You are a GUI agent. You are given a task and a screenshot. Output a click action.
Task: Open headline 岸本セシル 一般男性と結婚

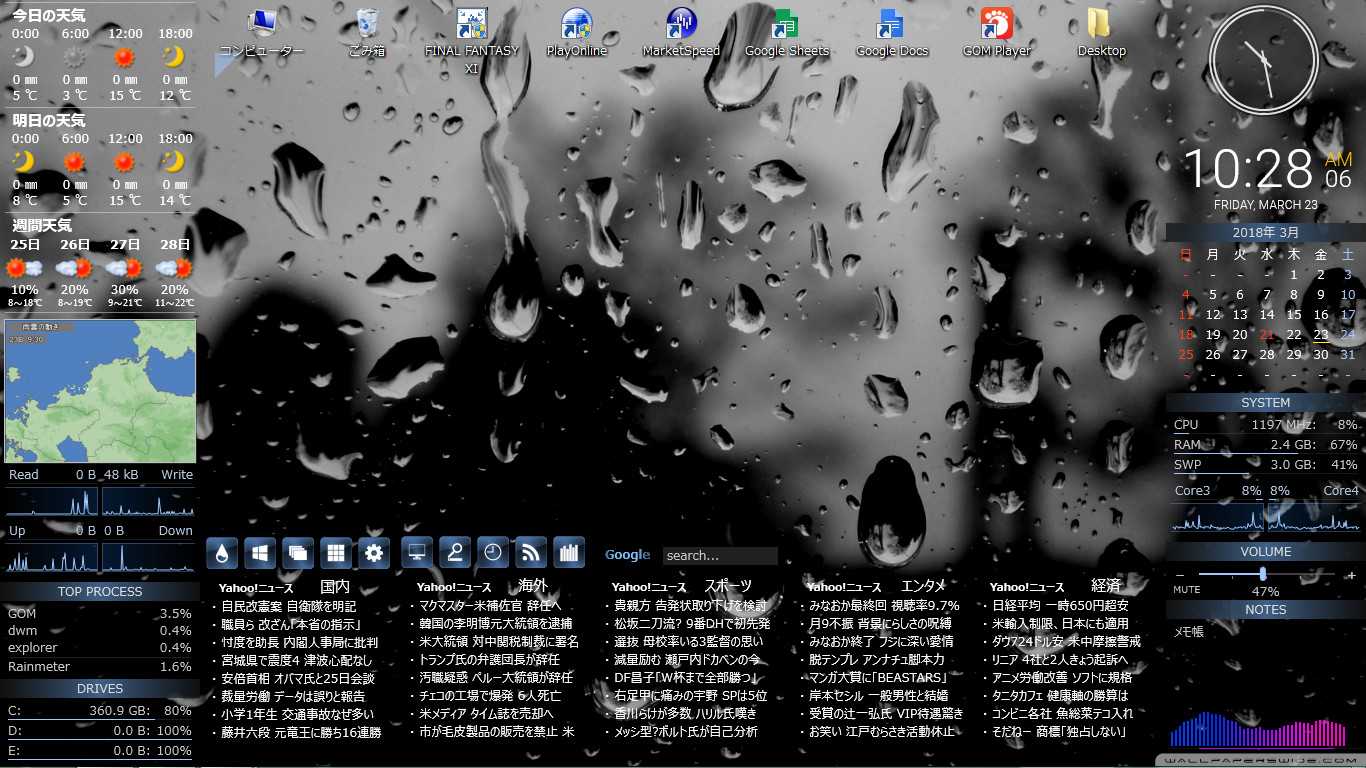coord(878,695)
